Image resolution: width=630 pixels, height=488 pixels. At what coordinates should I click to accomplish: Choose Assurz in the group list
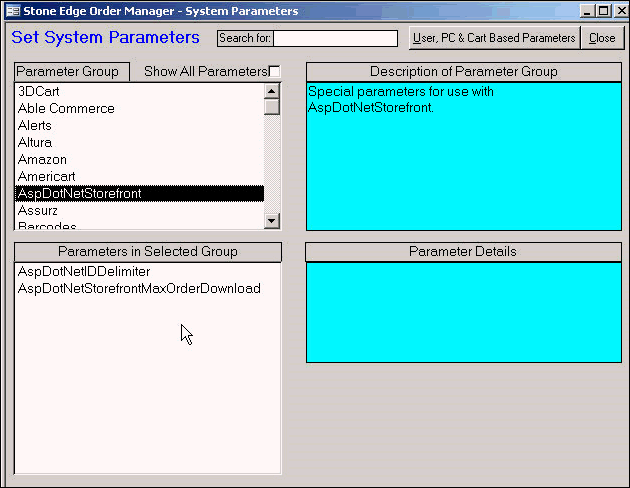(x=139, y=210)
